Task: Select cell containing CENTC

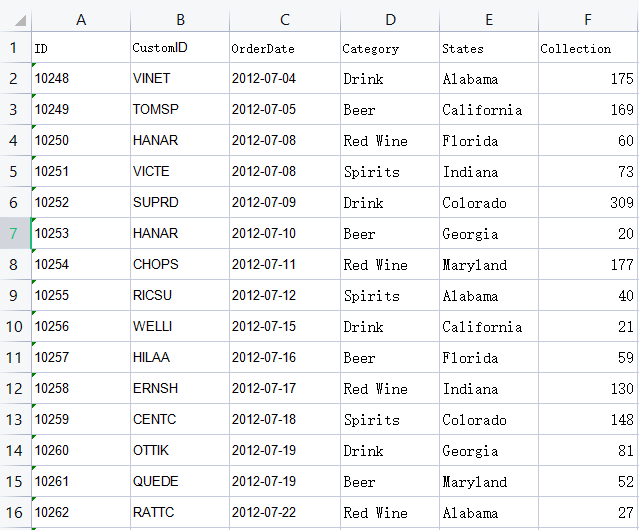Action: [180, 419]
